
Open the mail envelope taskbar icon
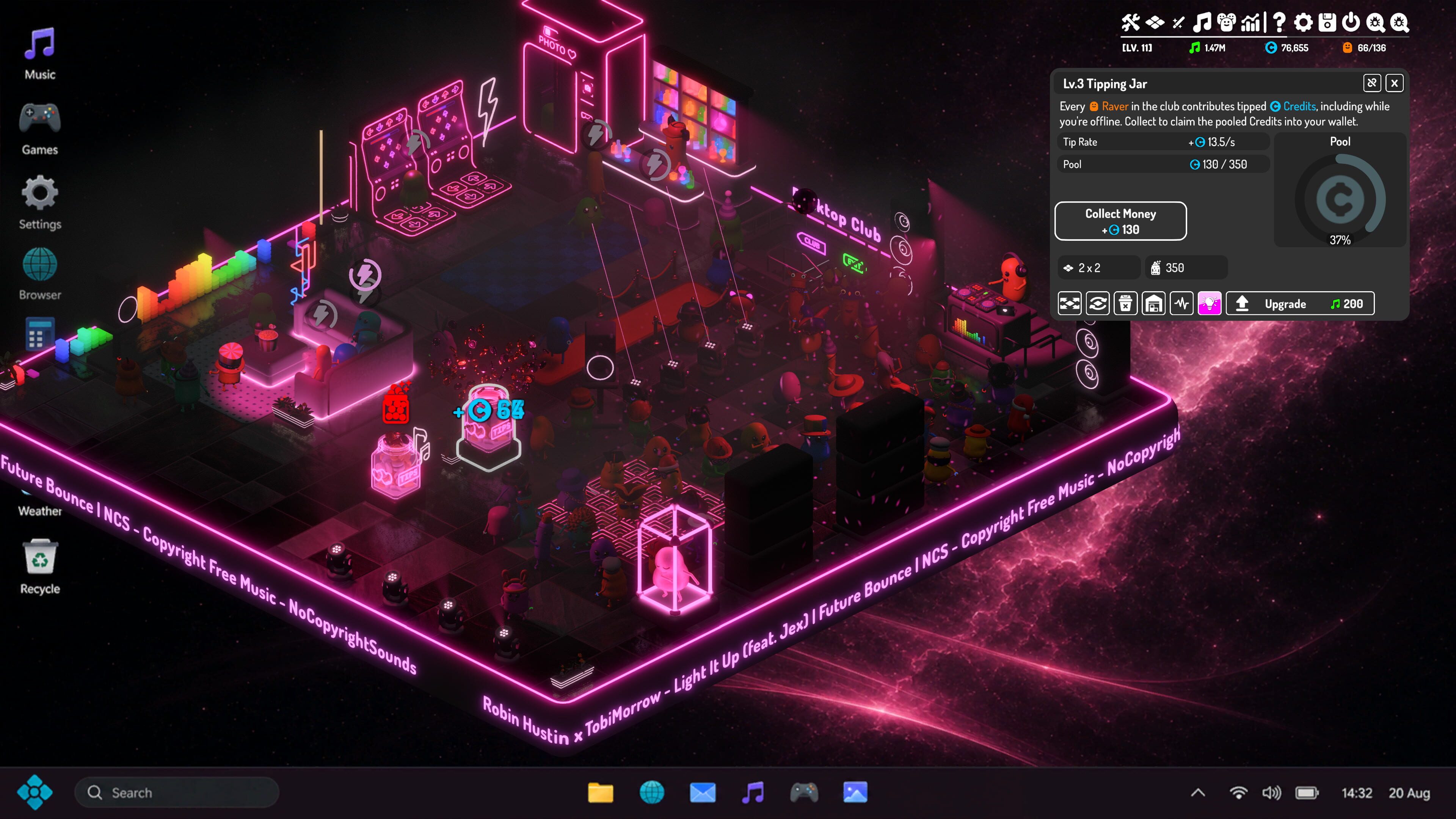click(x=703, y=792)
